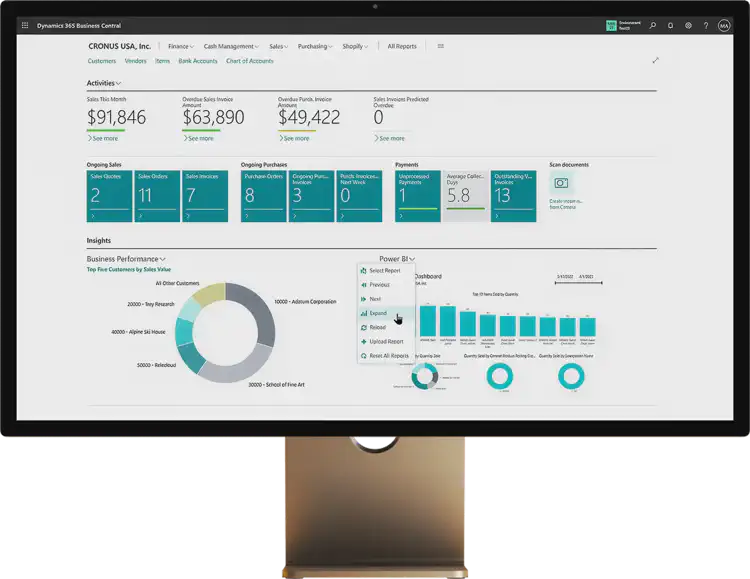Click the green environment badge icon
This screenshot has width=750, height=579.
(611, 26)
